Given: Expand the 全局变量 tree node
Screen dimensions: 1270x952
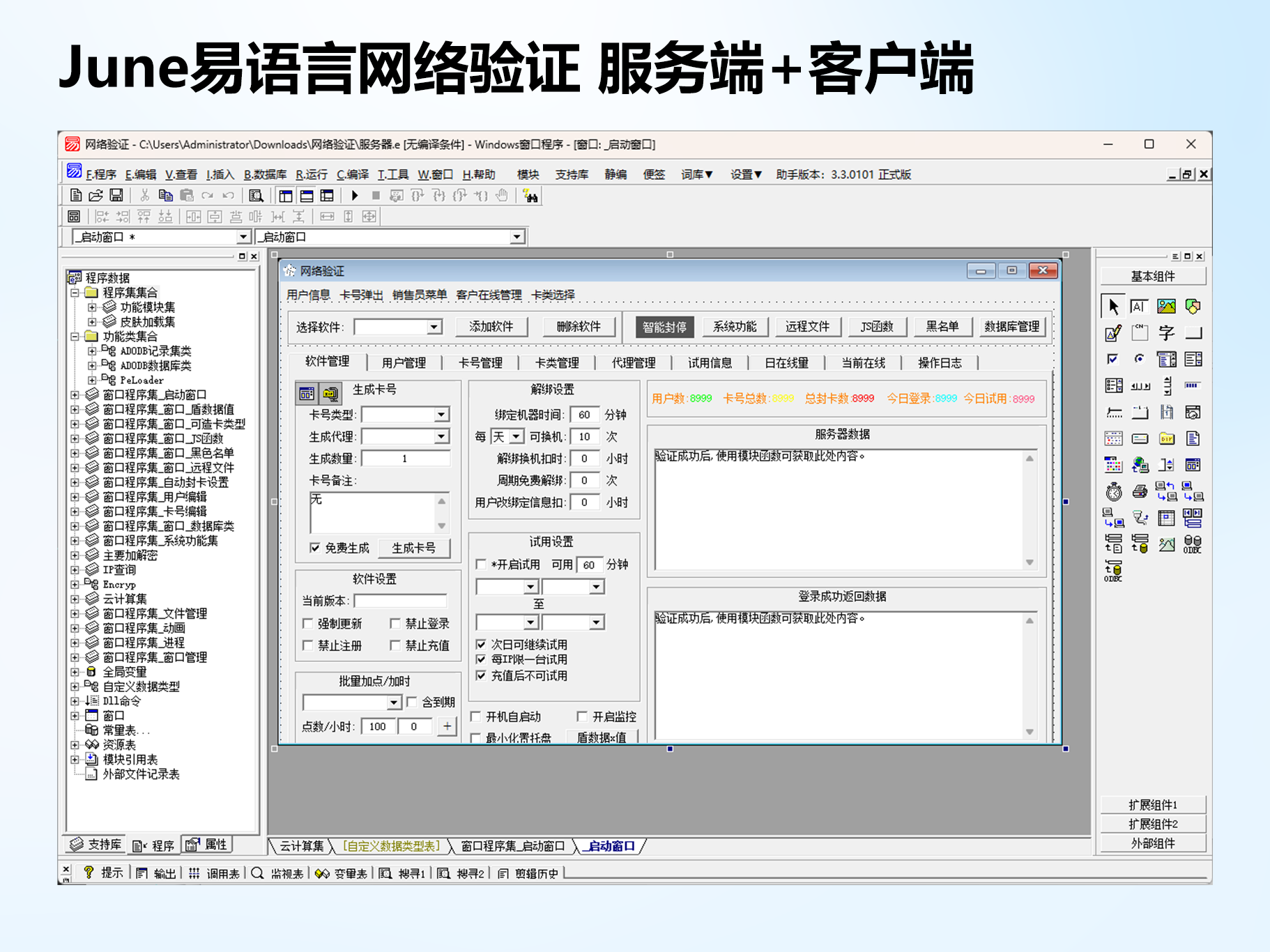Looking at the screenshot, I should pyautogui.click(x=75, y=672).
